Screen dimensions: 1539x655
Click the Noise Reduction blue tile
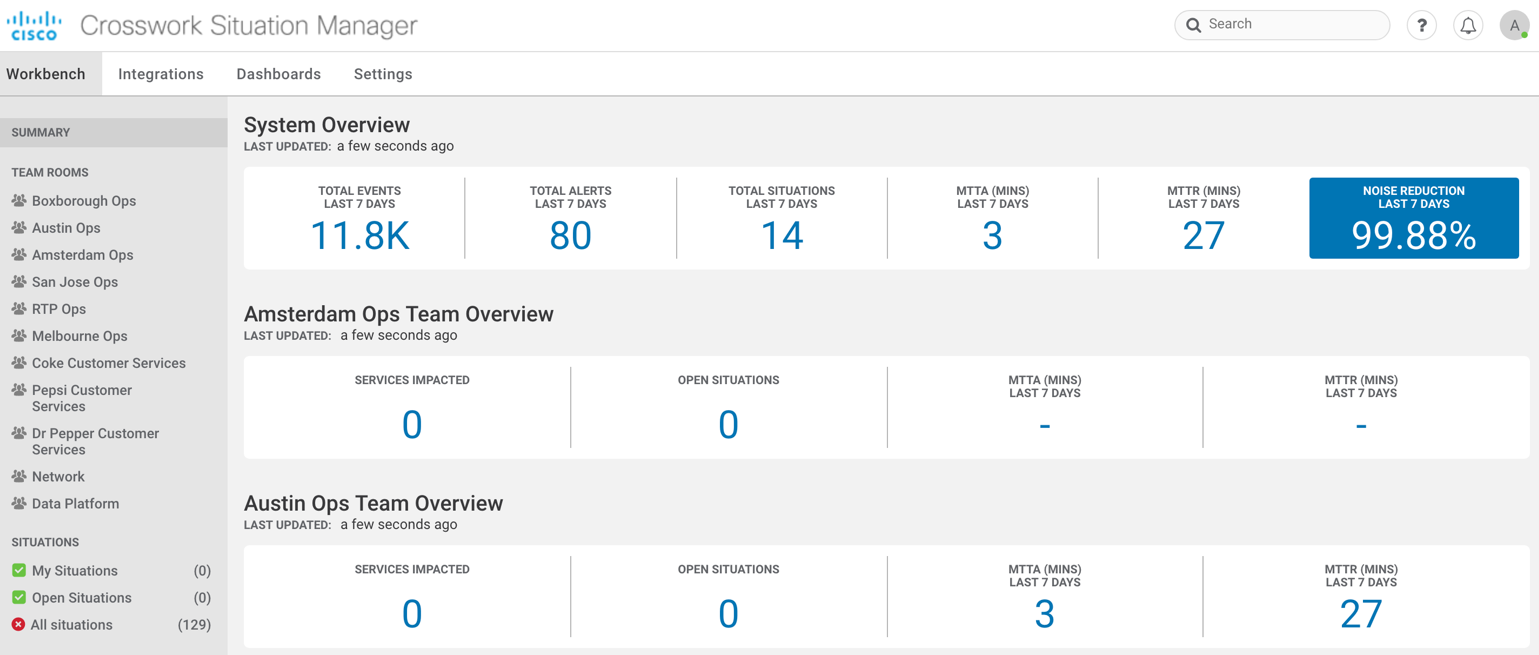[1413, 218]
